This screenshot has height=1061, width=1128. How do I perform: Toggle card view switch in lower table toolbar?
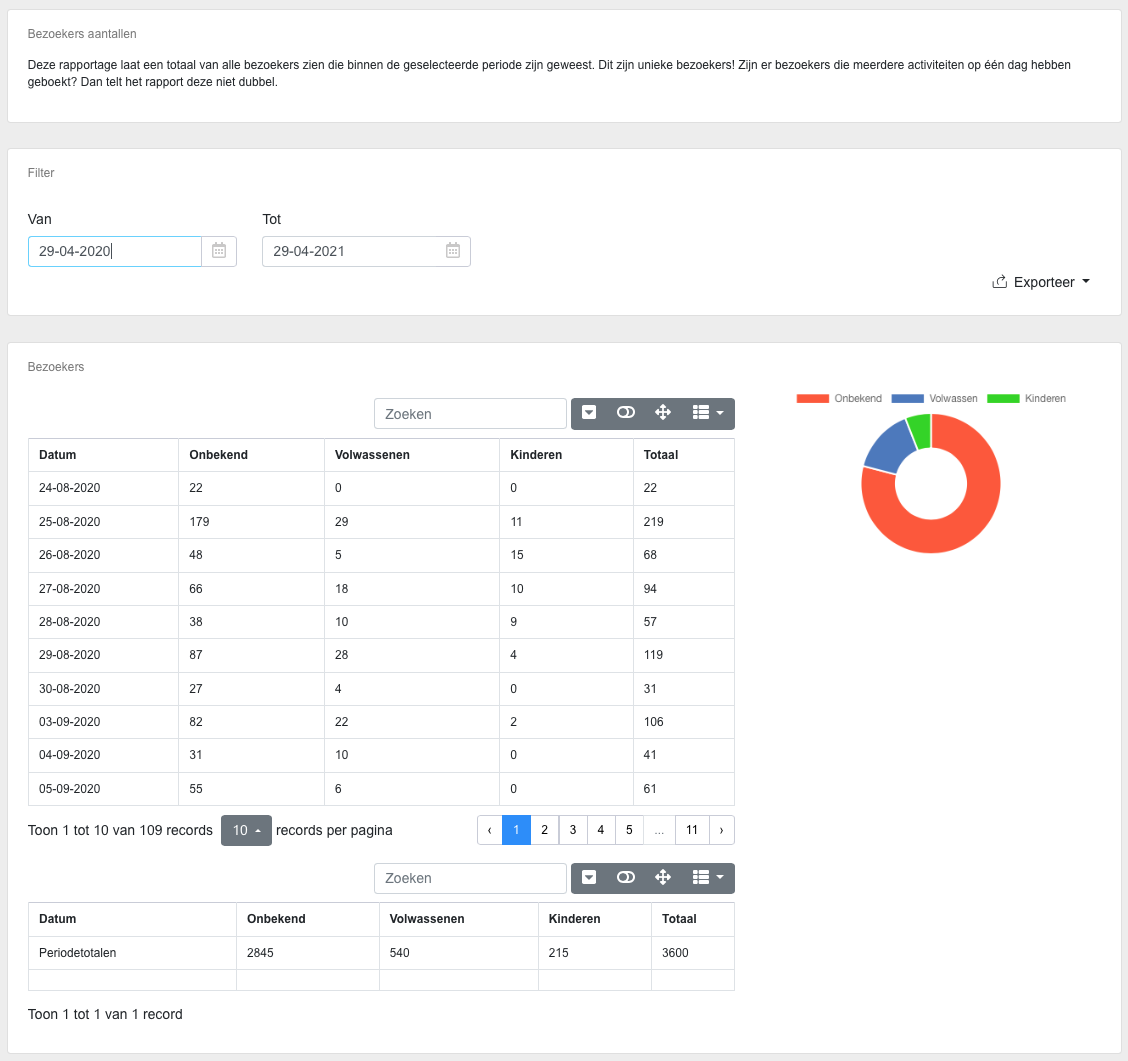coord(626,878)
